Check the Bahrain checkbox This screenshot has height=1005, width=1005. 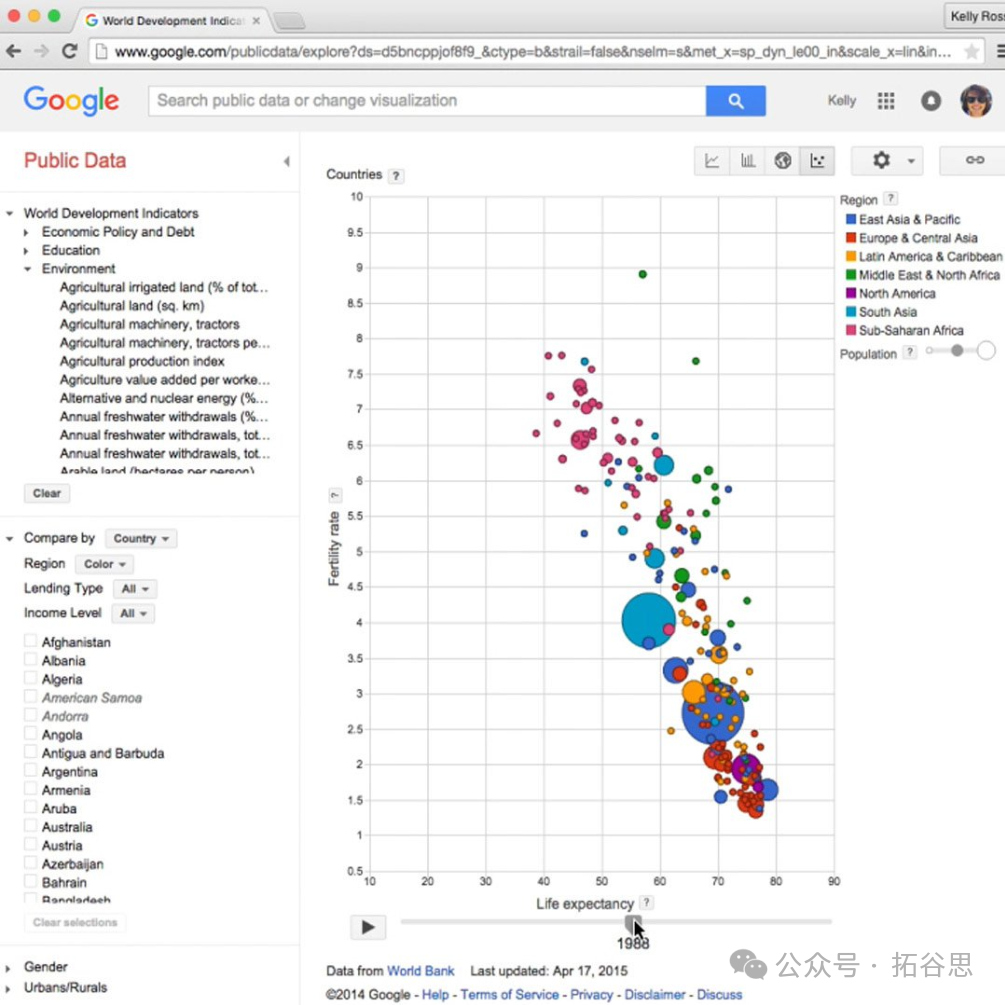(30, 881)
